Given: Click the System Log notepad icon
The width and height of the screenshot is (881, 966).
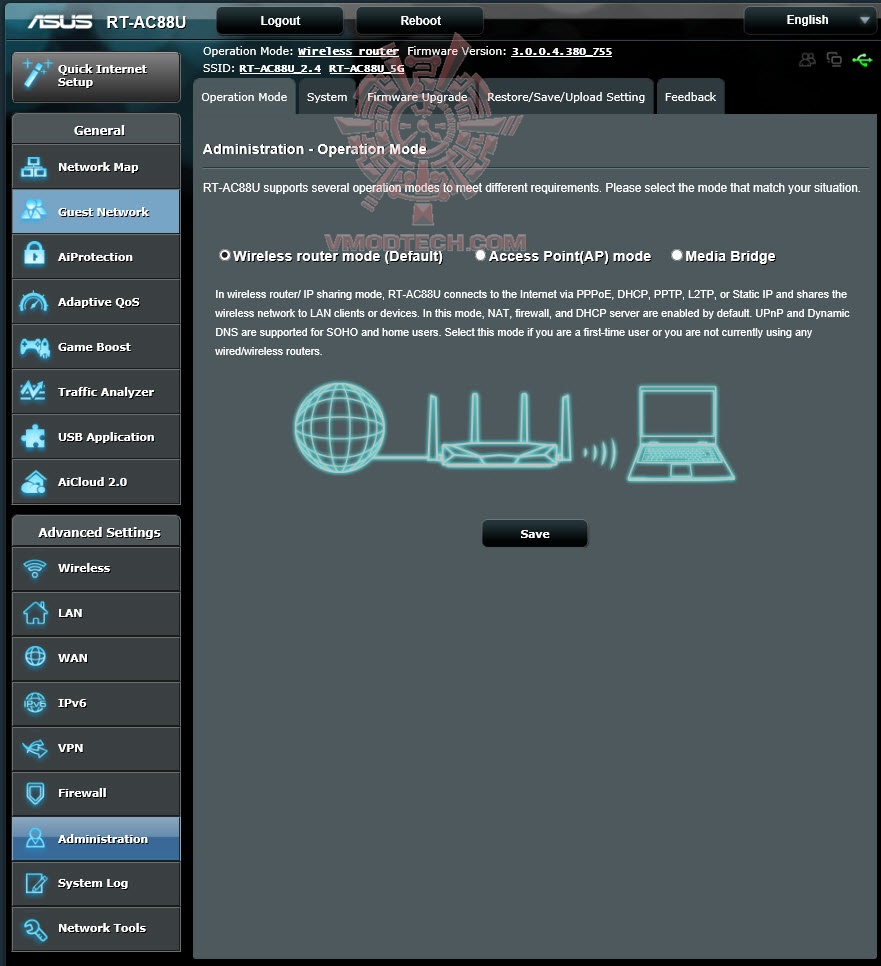Looking at the screenshot, I should pos(36,883).
